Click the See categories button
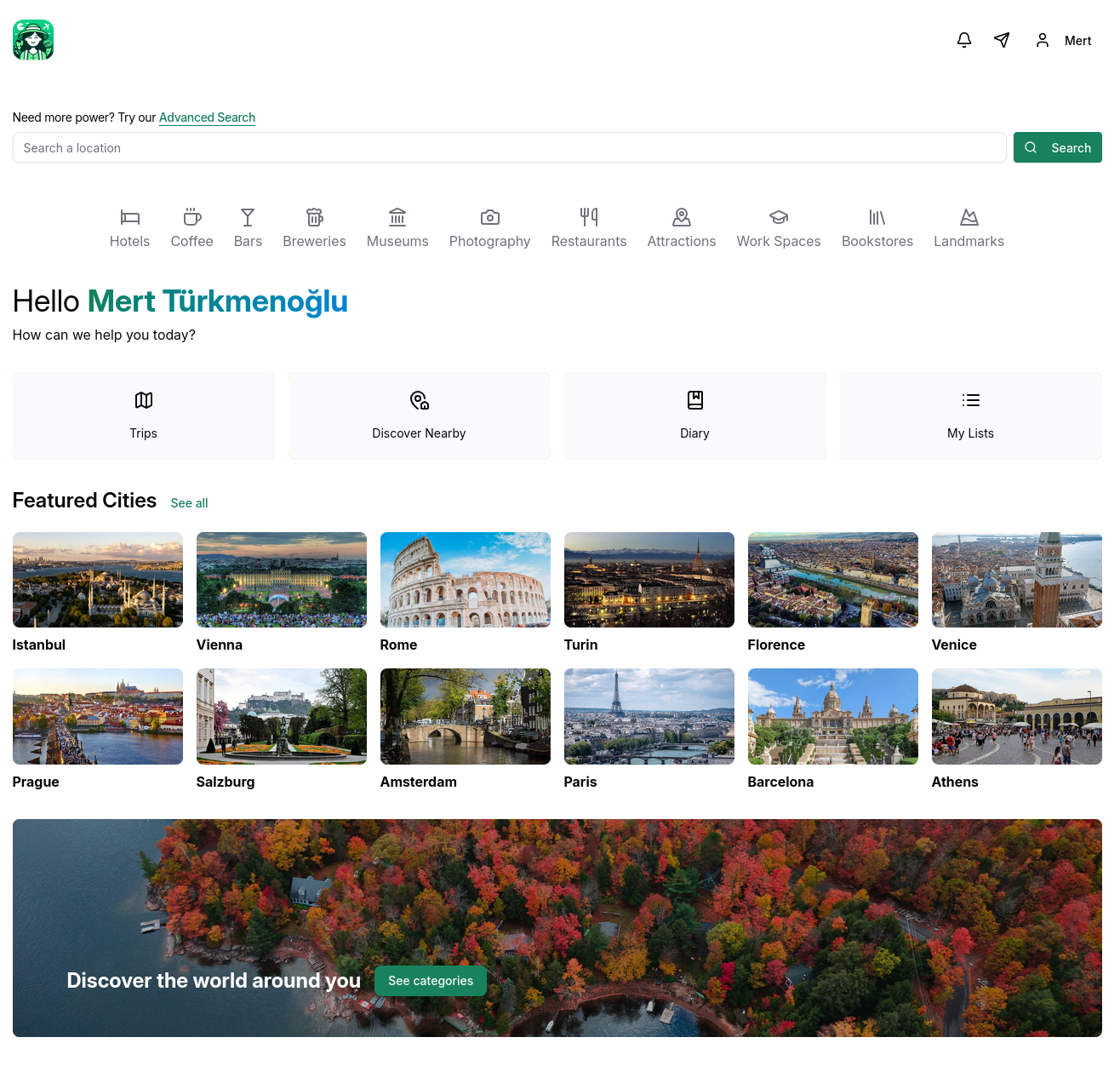The width and height of the screenshot is (1120, 1066). [x=431, y=981]
